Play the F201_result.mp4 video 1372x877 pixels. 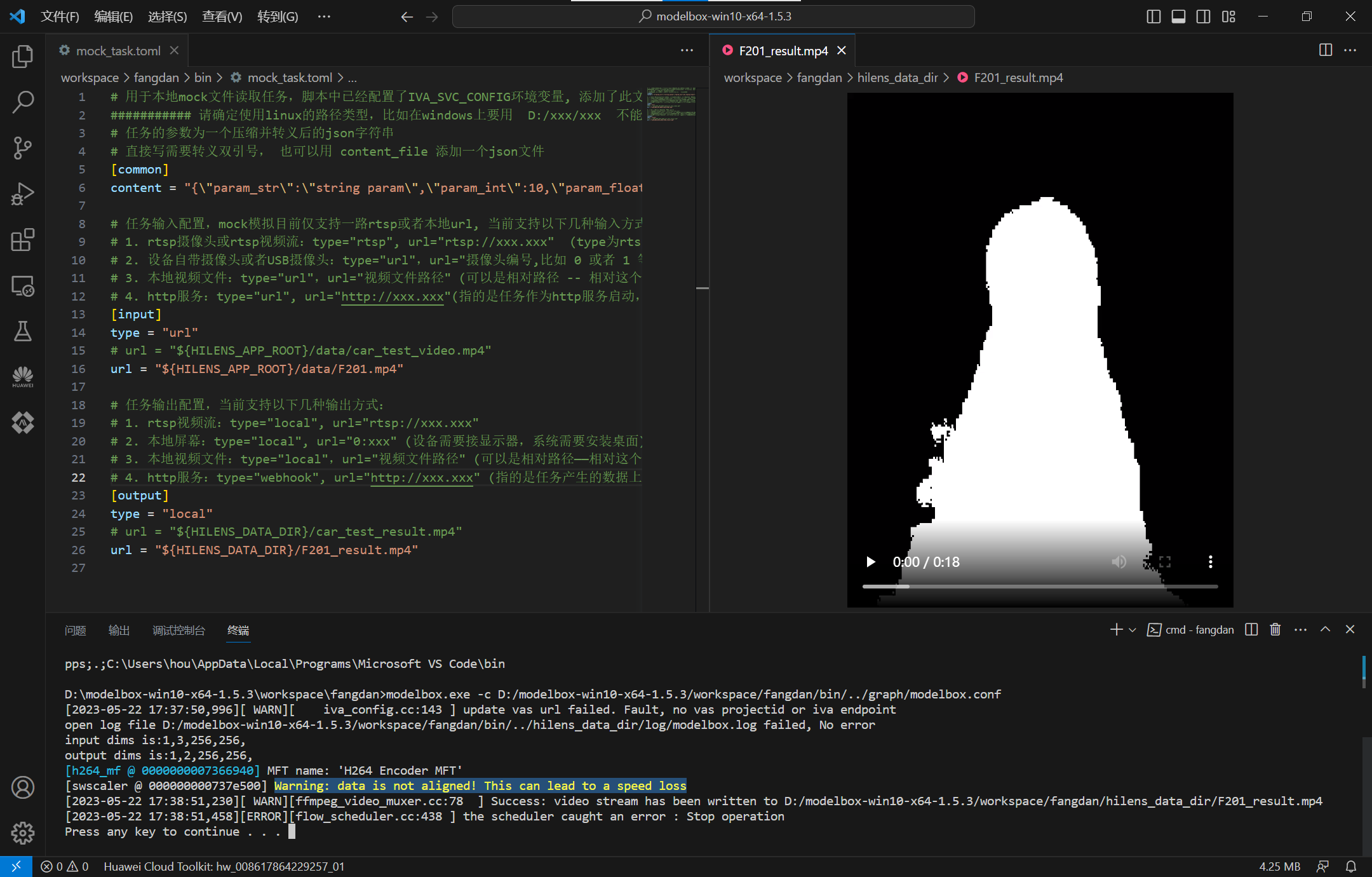click(871, 562)
